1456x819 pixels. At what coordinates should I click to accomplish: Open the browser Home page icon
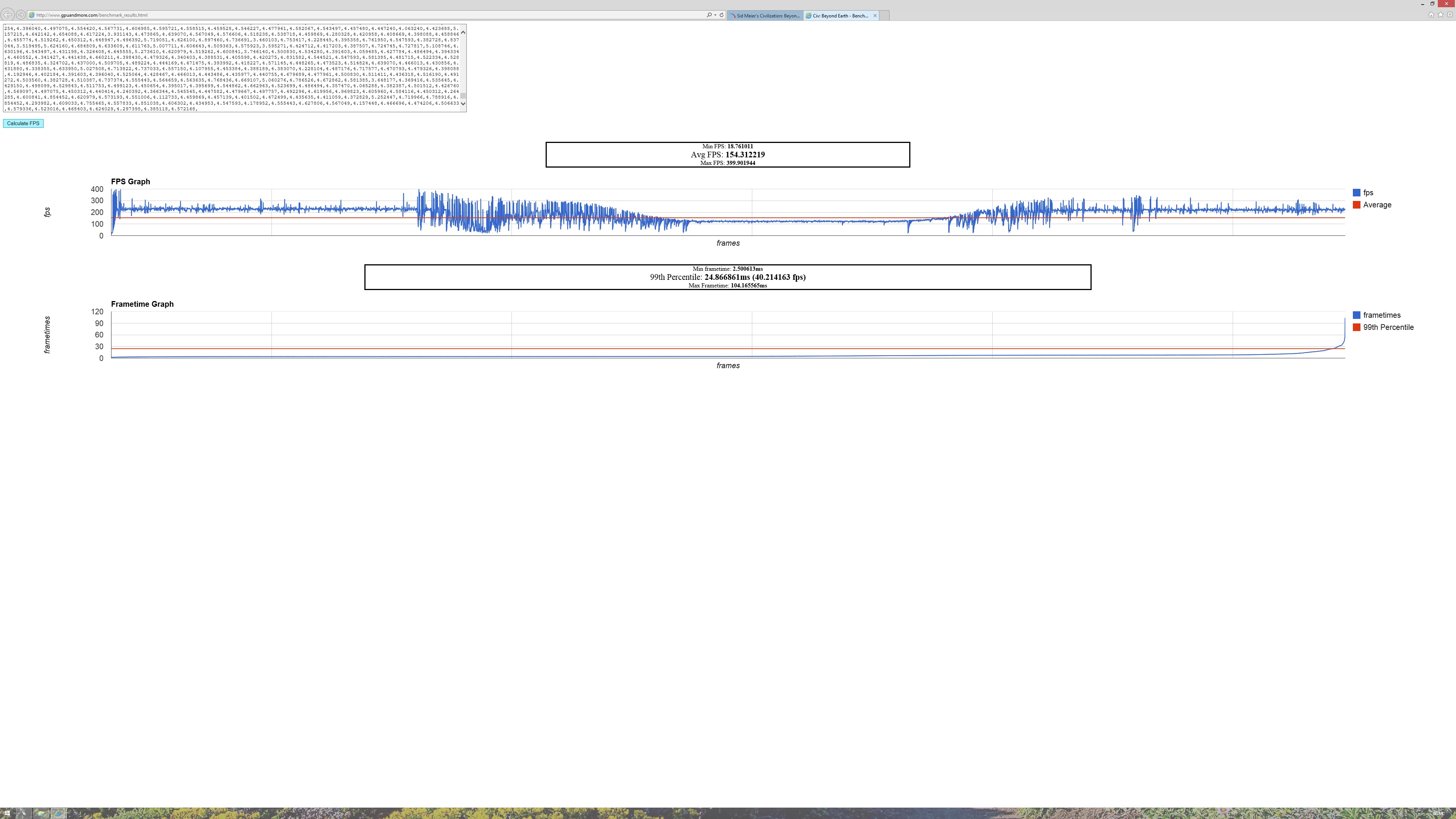tap(1431, 15)
